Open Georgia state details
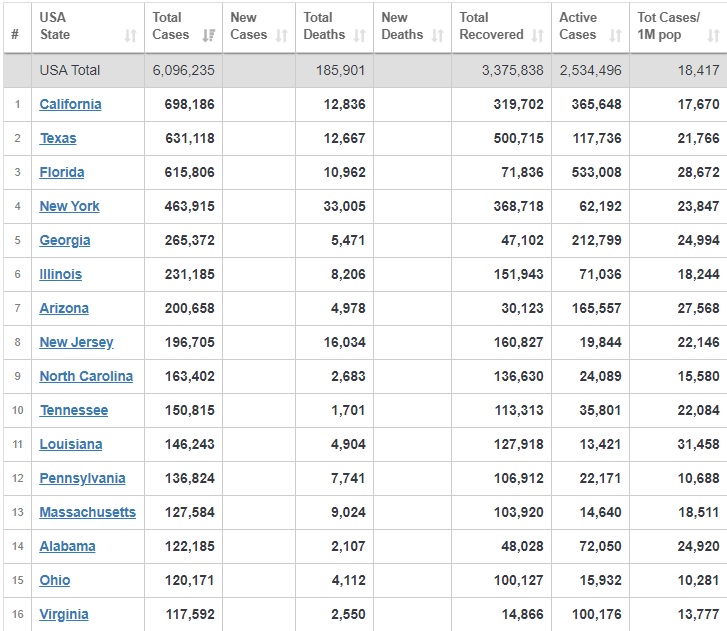The image size is (727, 631). click(x=65, y=240)
